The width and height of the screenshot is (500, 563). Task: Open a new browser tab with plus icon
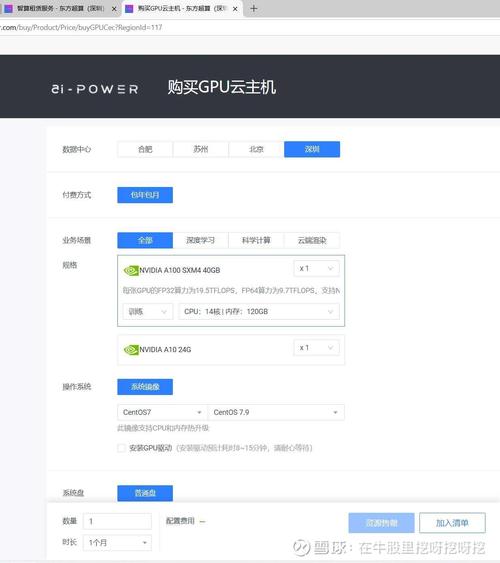click(x=254, y=8)
